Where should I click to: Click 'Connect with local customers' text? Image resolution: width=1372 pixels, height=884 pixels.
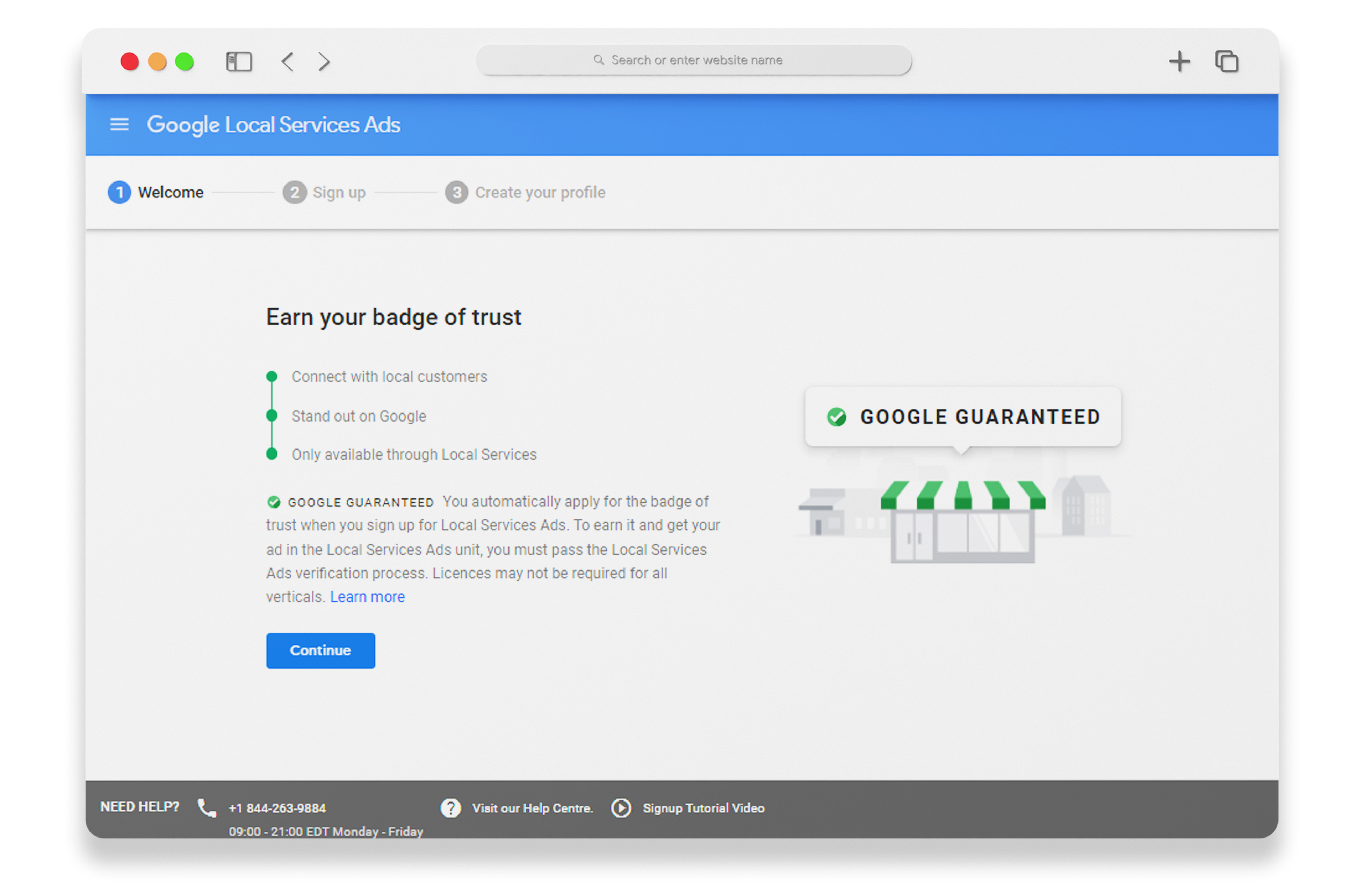pos(389,376)
